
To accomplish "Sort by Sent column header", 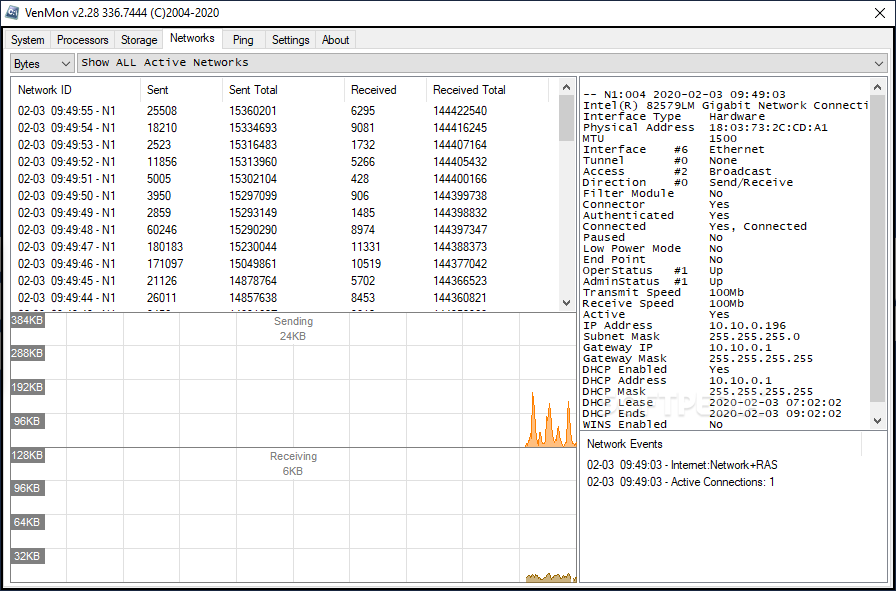I will point(181,90).
